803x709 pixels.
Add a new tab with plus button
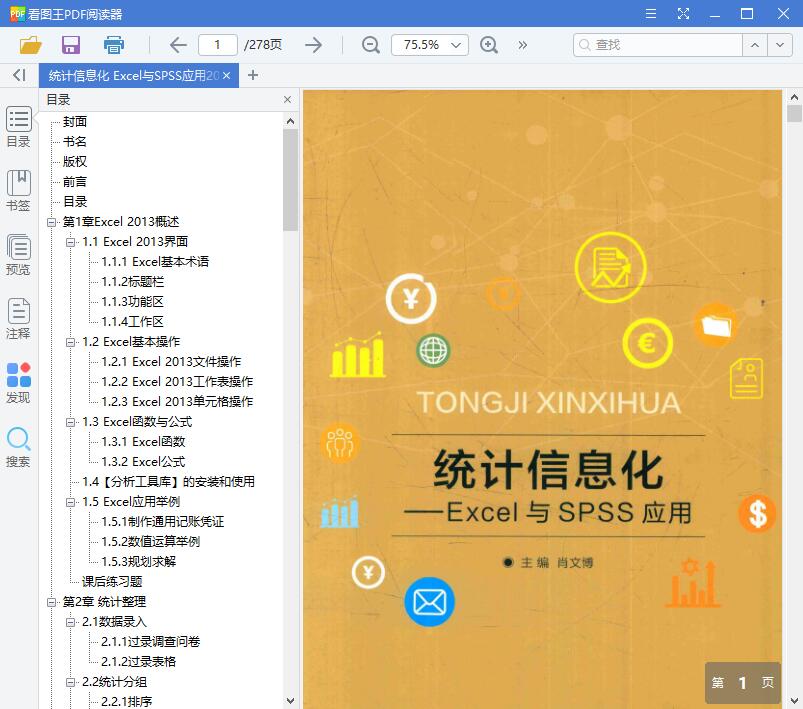click(x=252, y=75)
